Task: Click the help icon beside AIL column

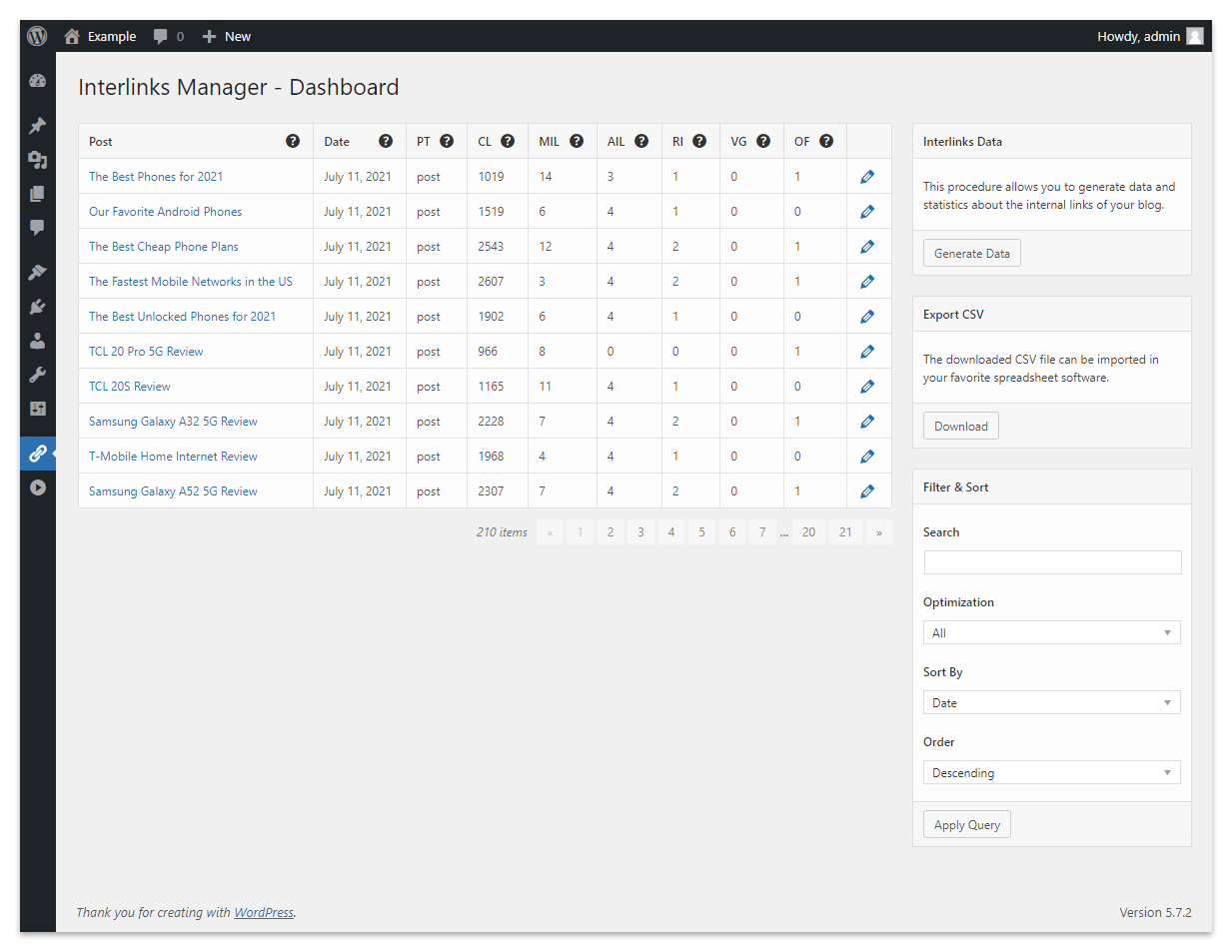Action: pyautogui.click(x=641, y=141)
